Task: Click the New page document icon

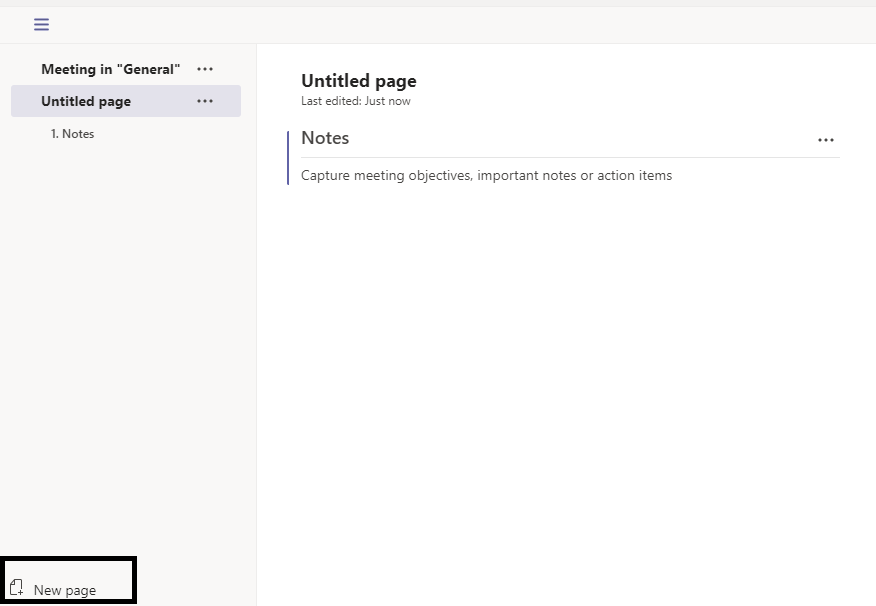Action: [x=17, y=588]
